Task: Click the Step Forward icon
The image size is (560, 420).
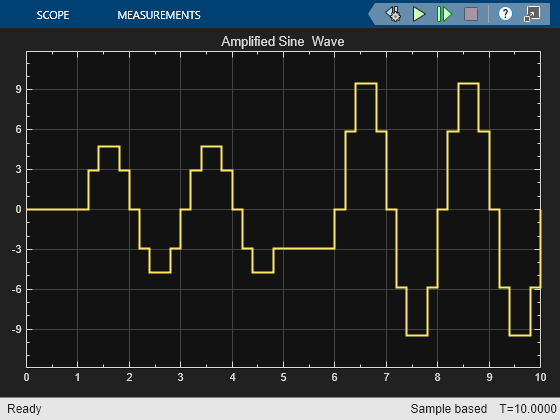Action: tap(444, 14)
